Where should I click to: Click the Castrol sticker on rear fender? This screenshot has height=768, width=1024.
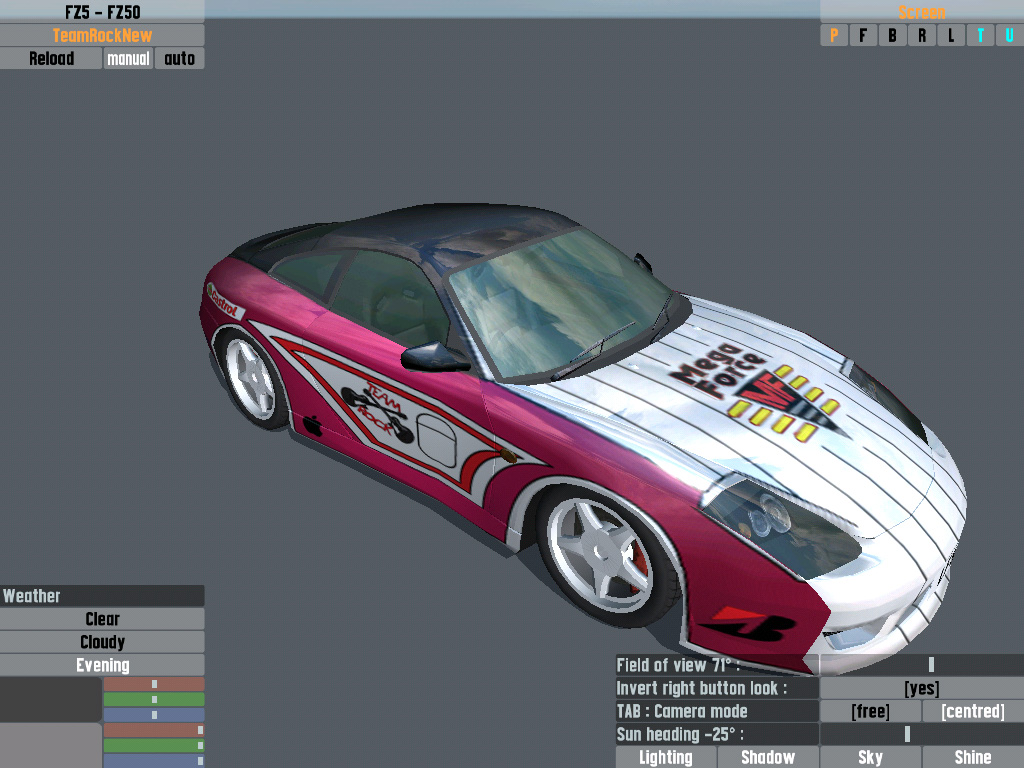(225, 301)
